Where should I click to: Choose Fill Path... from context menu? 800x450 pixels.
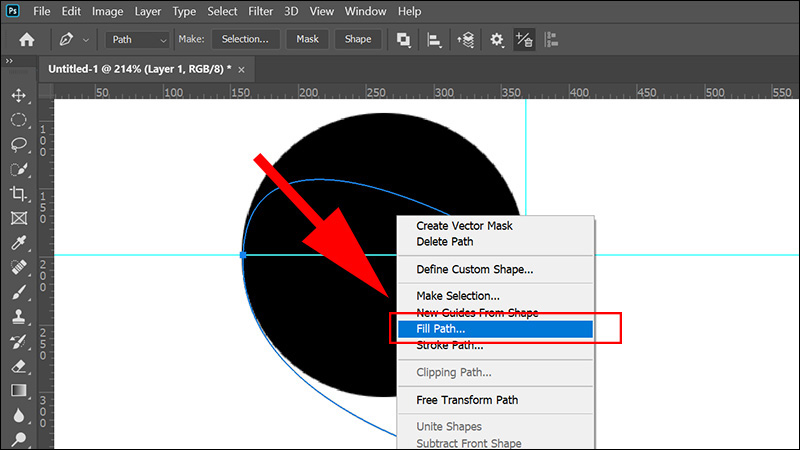(495, 329)
